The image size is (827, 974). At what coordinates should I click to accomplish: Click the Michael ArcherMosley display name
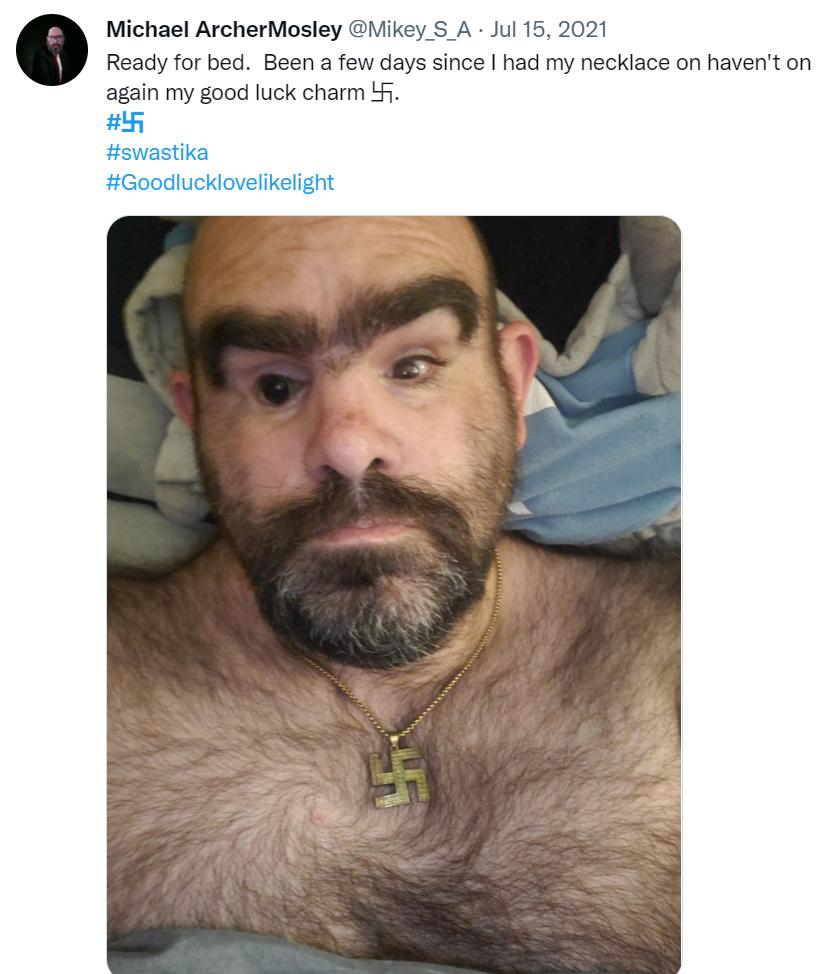pos(224,29)
